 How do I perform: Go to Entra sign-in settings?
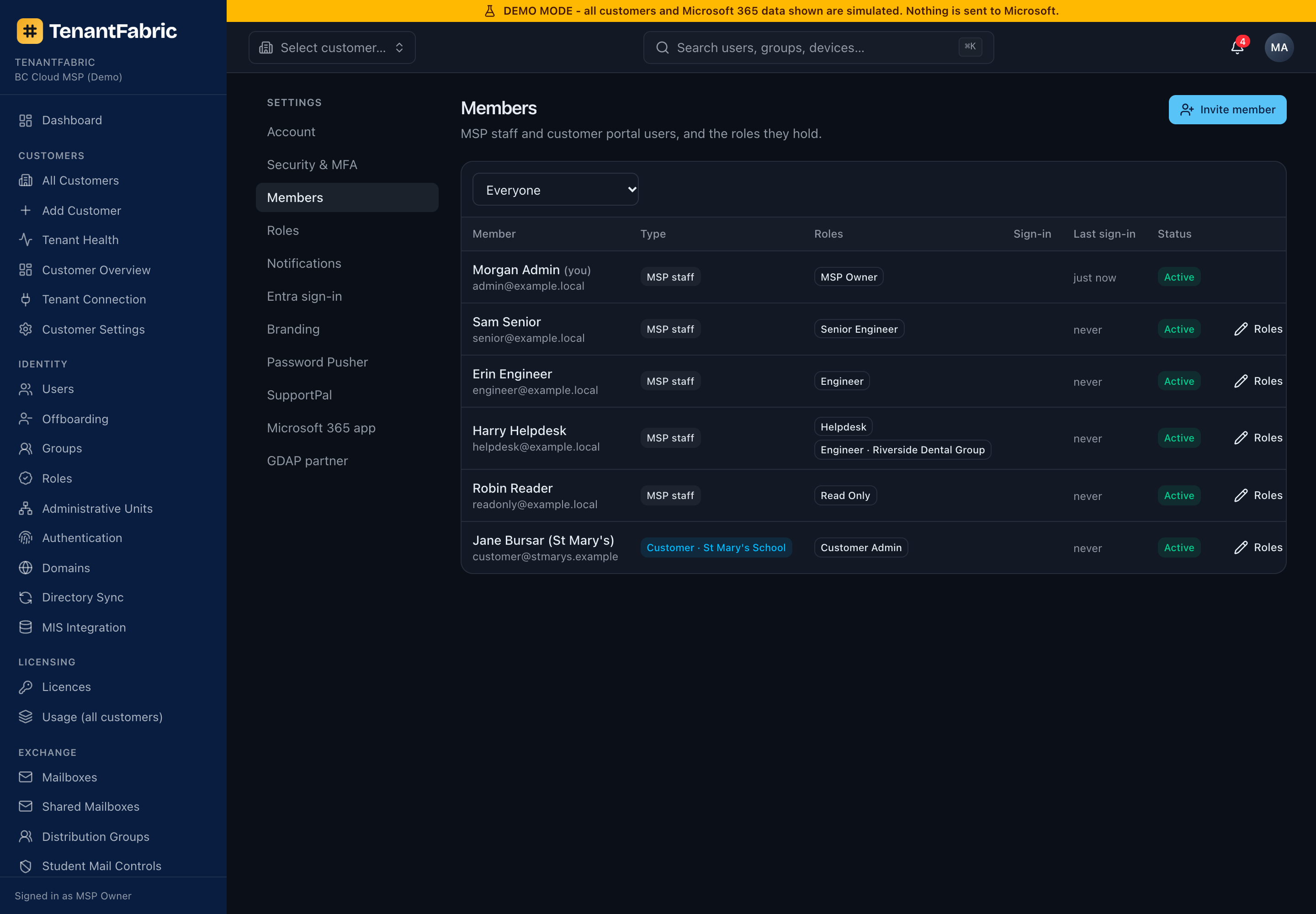(x=347, y=296)
